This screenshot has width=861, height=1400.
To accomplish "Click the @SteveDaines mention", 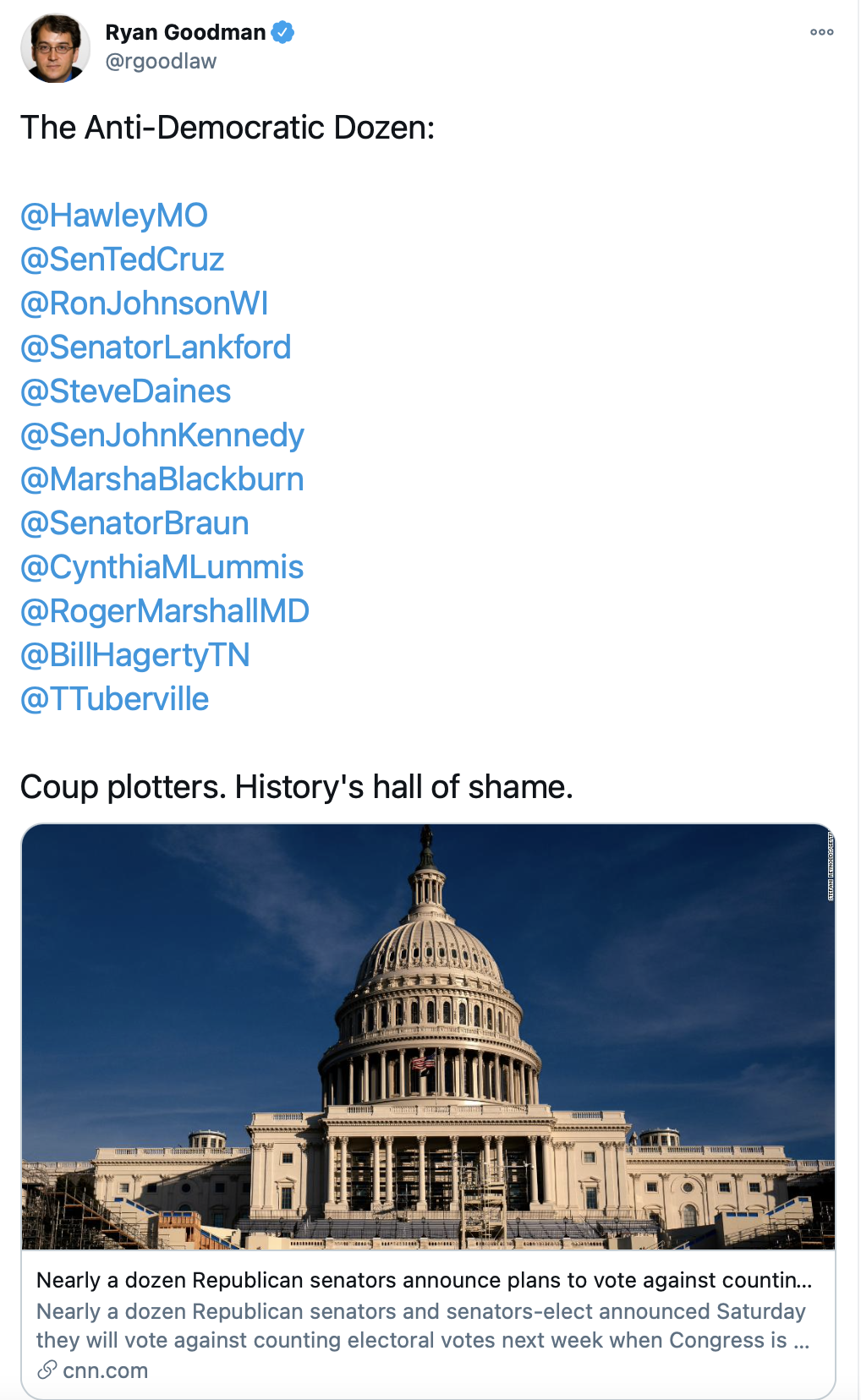I will [x=126, y=391].
